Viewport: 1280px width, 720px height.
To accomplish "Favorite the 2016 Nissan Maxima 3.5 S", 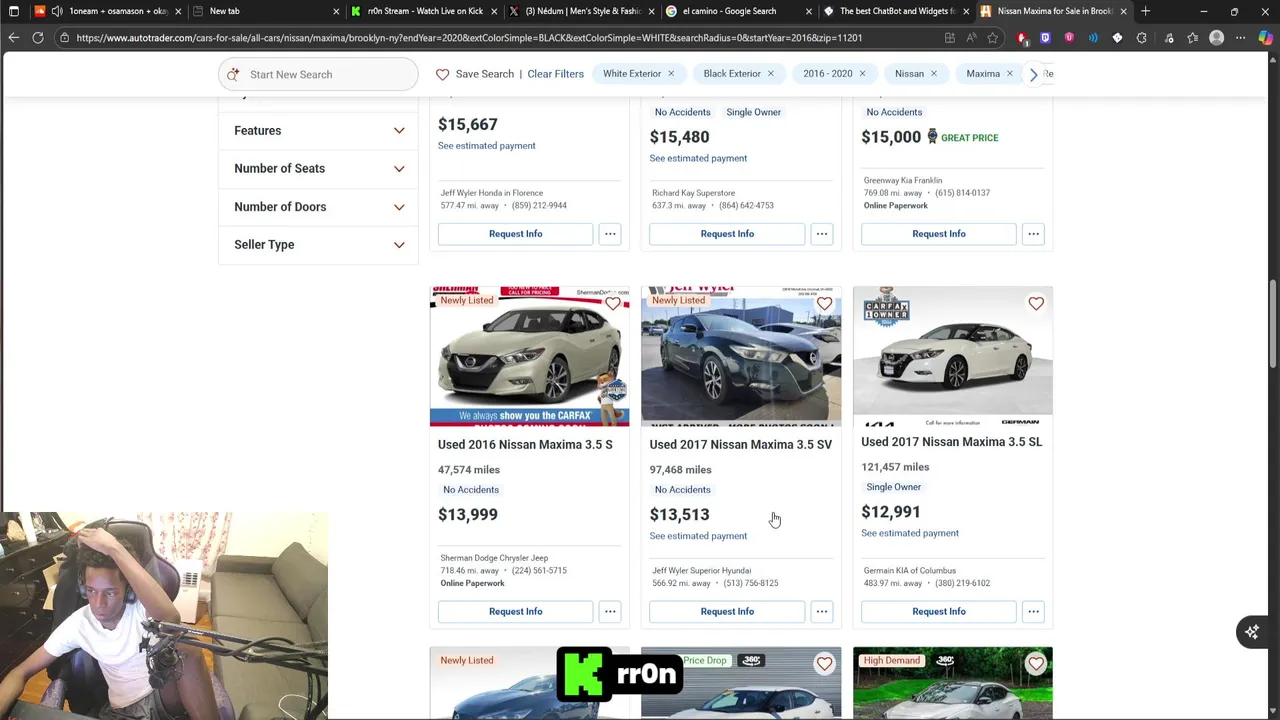I will click(x=612, y=303).
